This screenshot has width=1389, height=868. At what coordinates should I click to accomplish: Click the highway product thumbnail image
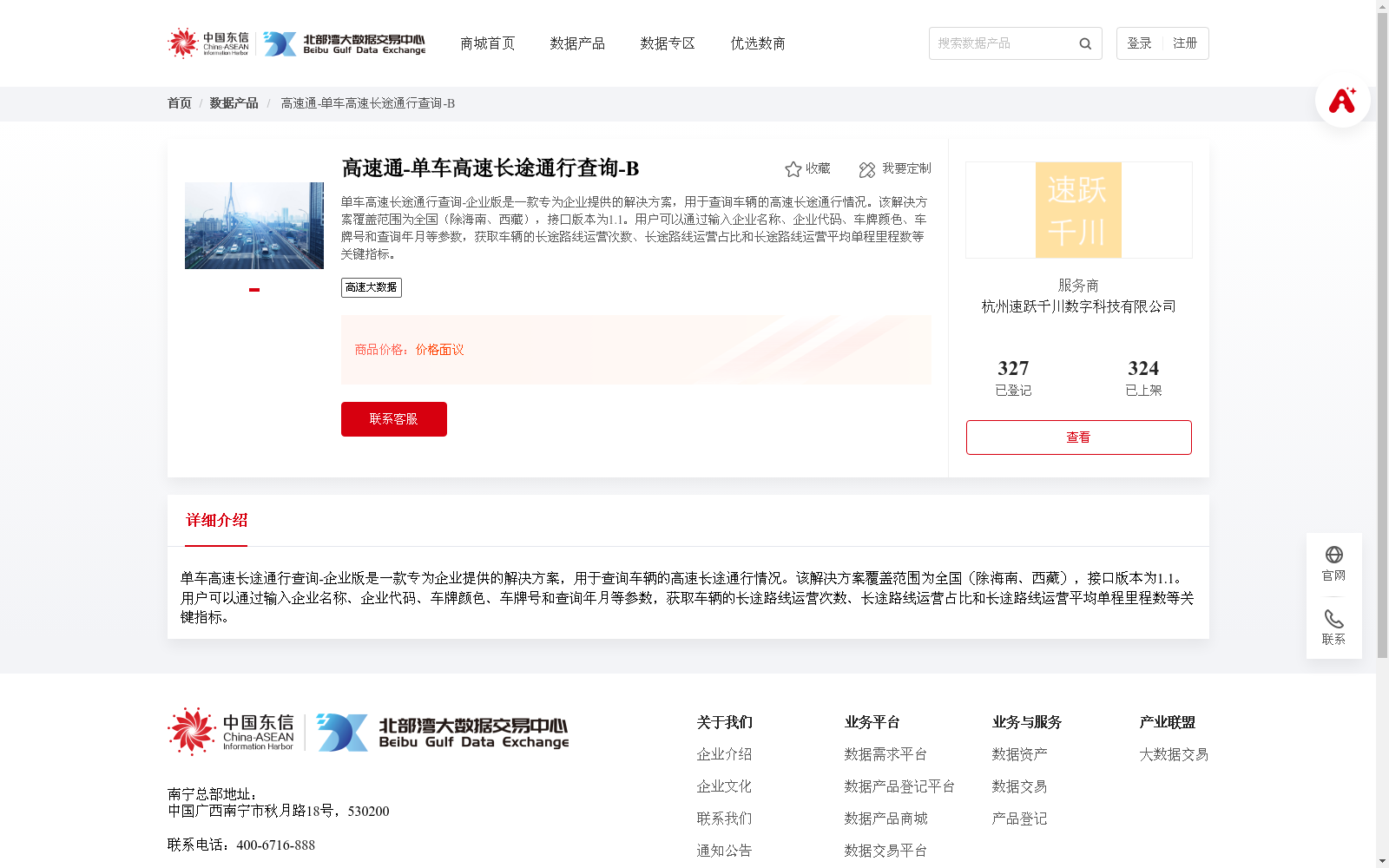[254, 226]
